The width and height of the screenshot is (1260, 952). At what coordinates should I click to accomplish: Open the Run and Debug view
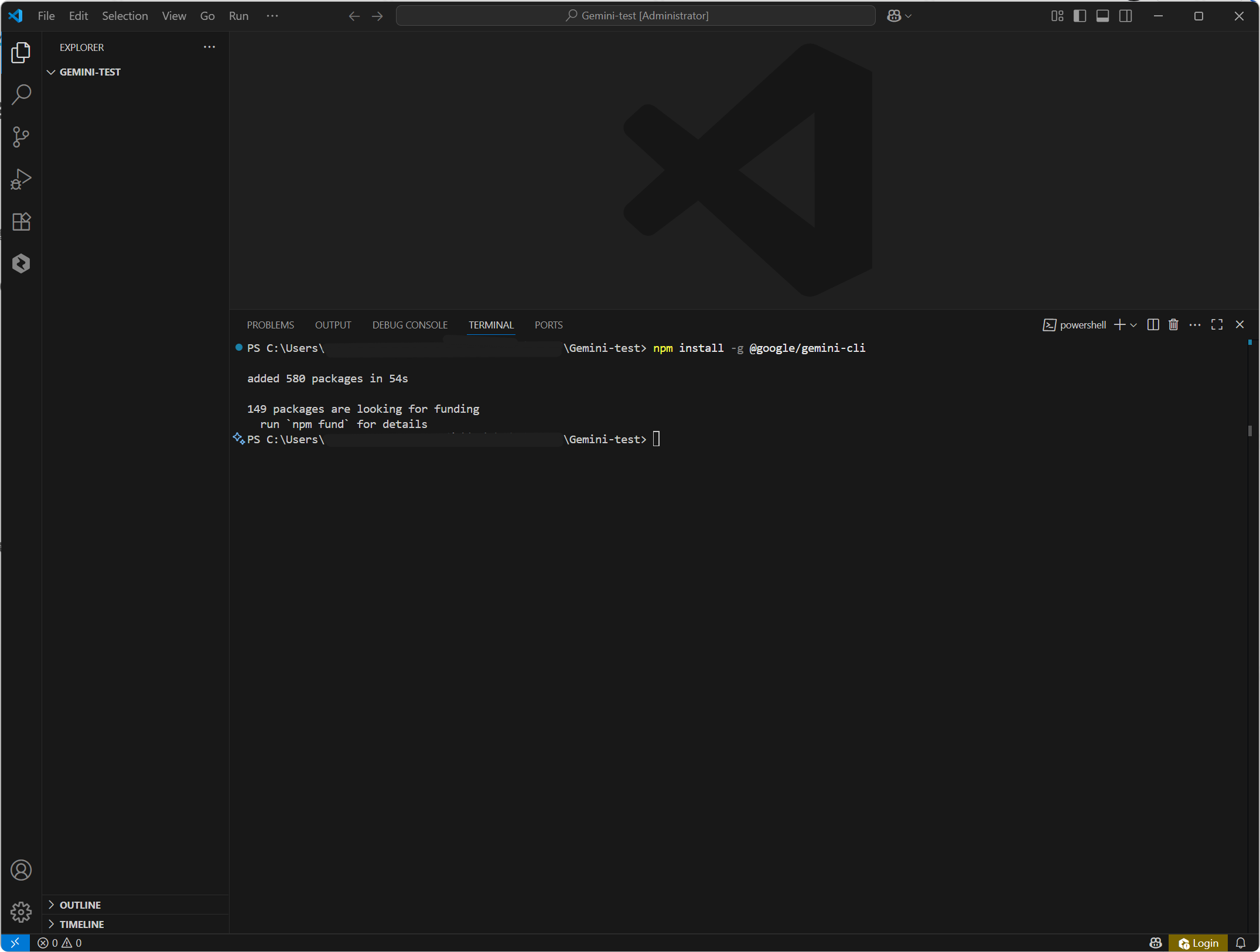pos(21,179)
